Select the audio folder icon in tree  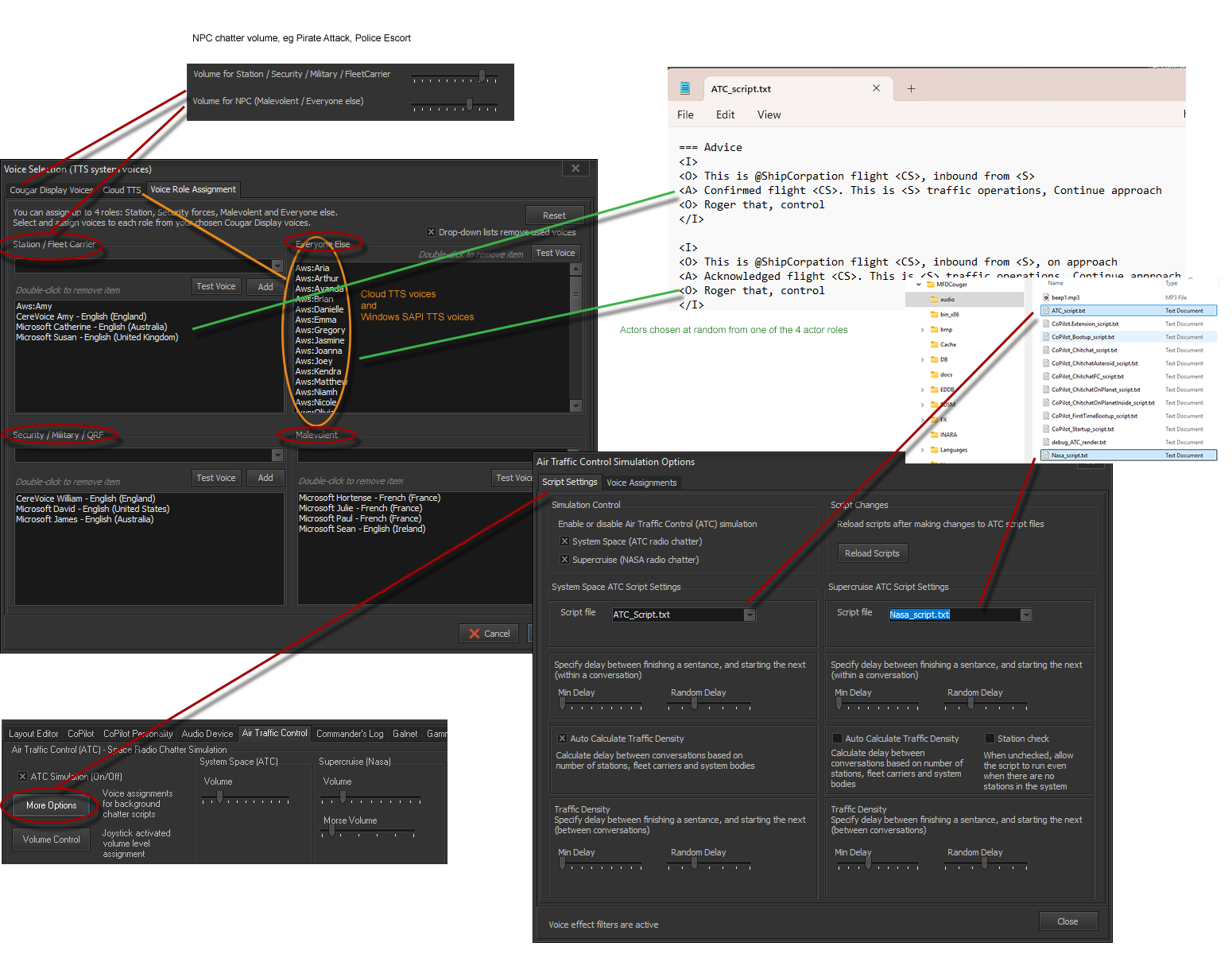[934, 300]
